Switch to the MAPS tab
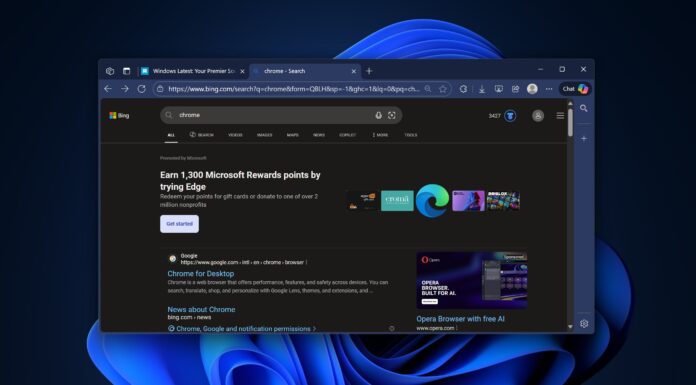The width and height of the screenshot is (696, 385). point(293,135)
